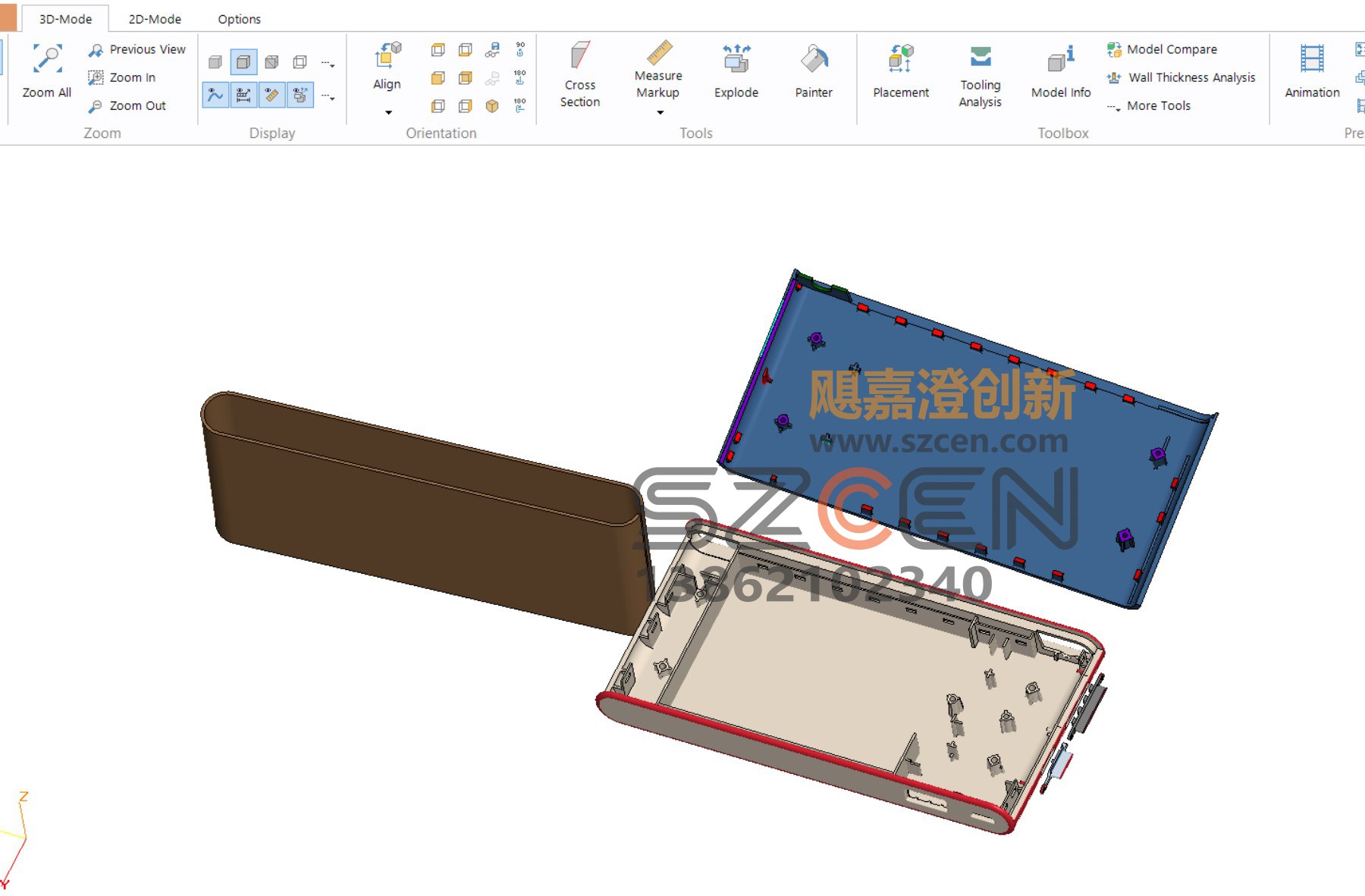
Task: Click Zoom In
Action: (x=122, y=77)
